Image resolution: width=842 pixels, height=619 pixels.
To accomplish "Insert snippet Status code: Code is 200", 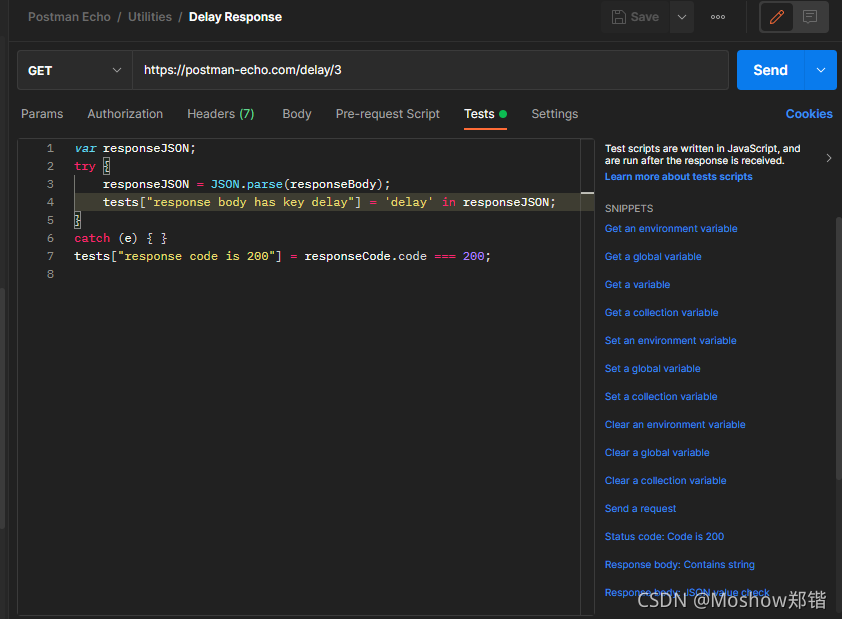I will point(664,536).
